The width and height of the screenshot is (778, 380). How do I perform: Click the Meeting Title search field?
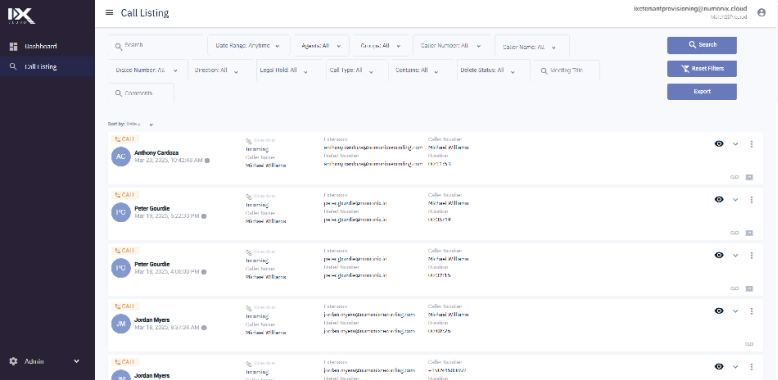567,70
